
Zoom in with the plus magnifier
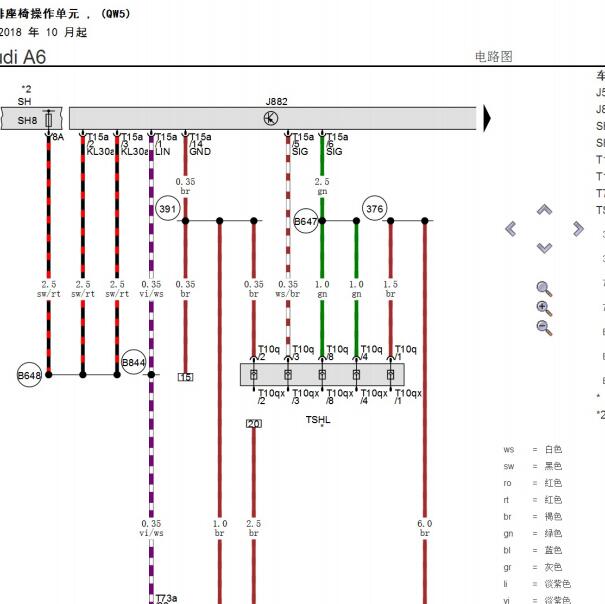click(544, 308)
